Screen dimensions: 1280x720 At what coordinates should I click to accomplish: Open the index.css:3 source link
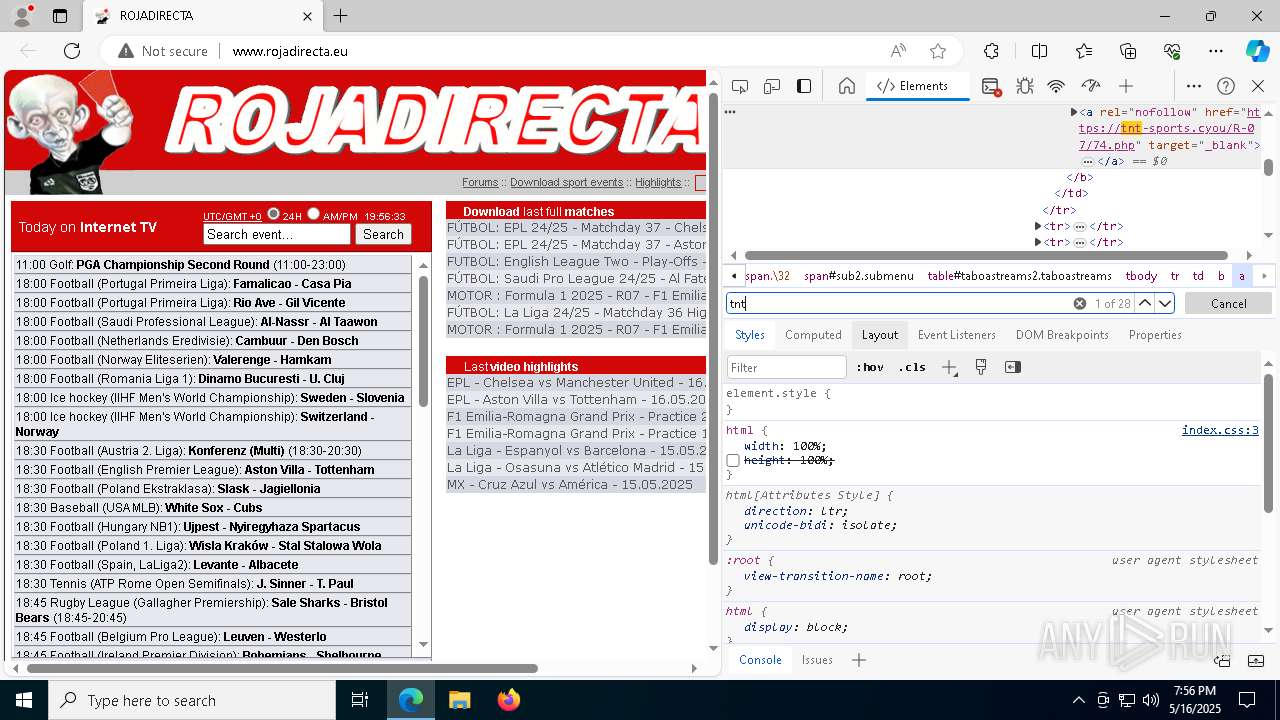tap(1220, 430)
